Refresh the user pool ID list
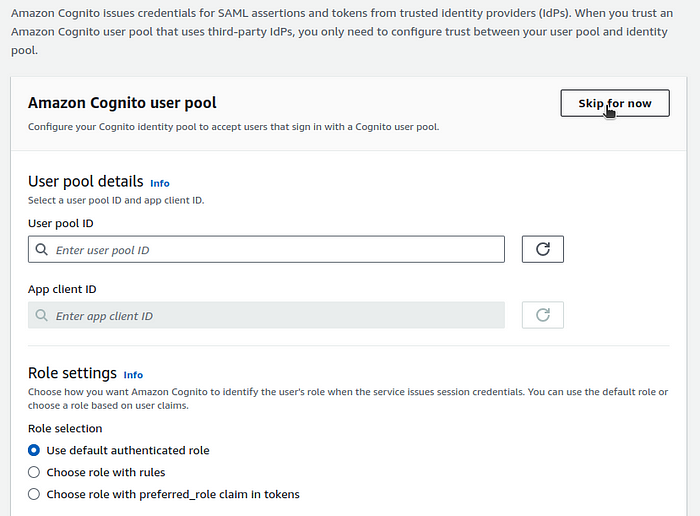 543,250
